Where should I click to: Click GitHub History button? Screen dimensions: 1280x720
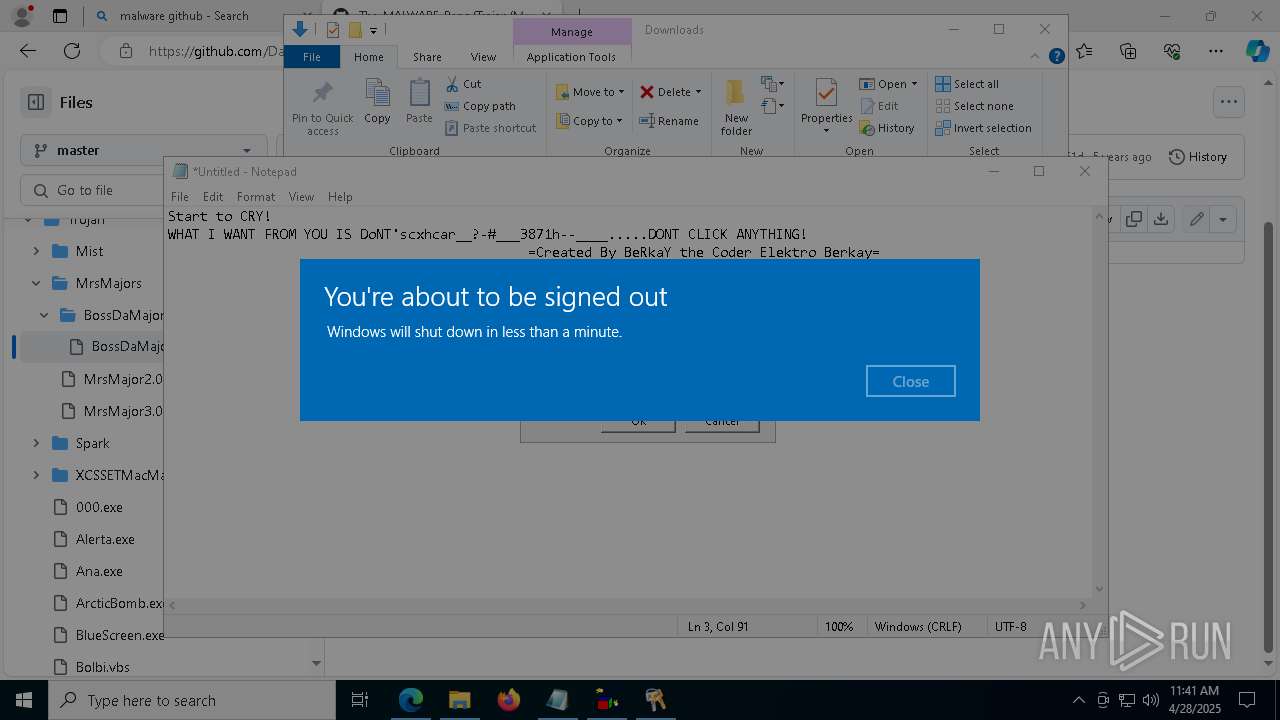pos(1198,157)
